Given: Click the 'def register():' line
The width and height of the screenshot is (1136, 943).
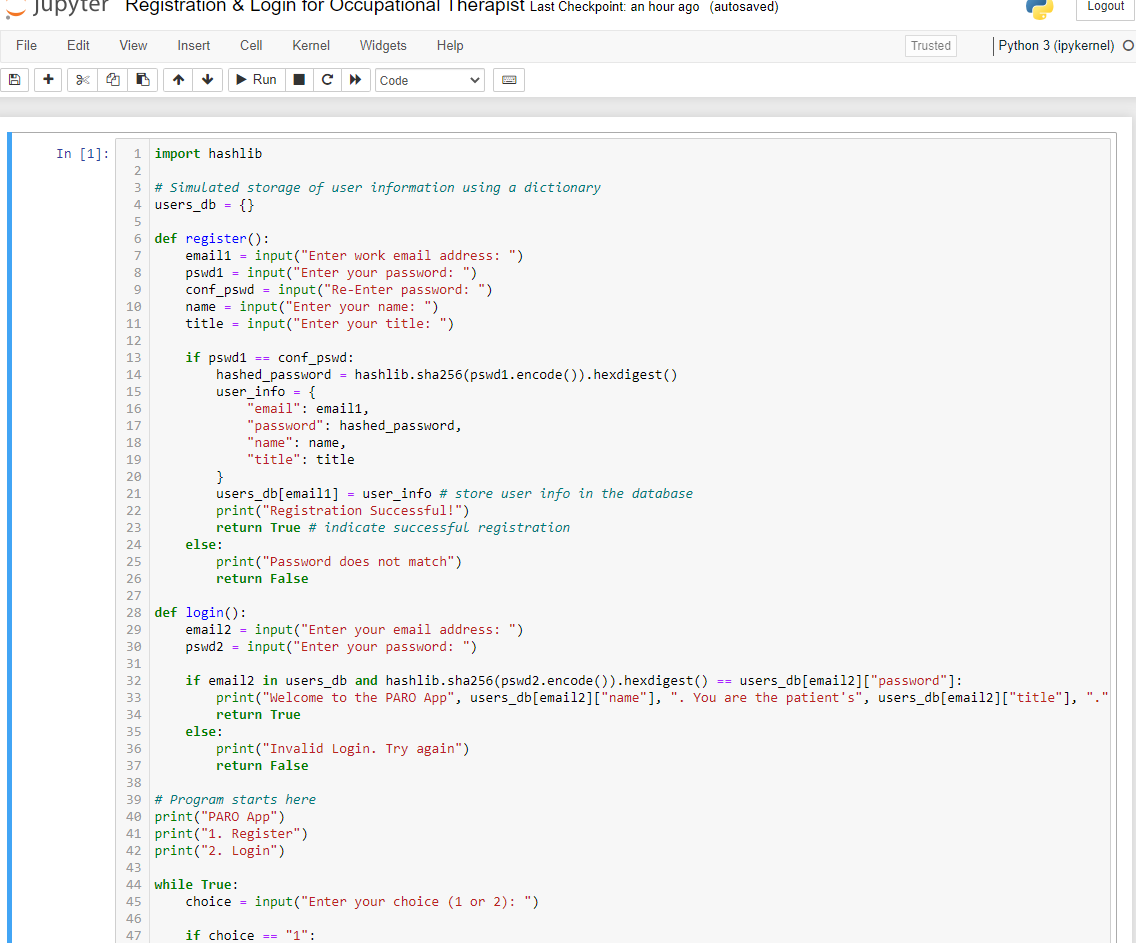Looking at the screenshot, I should coord(212,238).
